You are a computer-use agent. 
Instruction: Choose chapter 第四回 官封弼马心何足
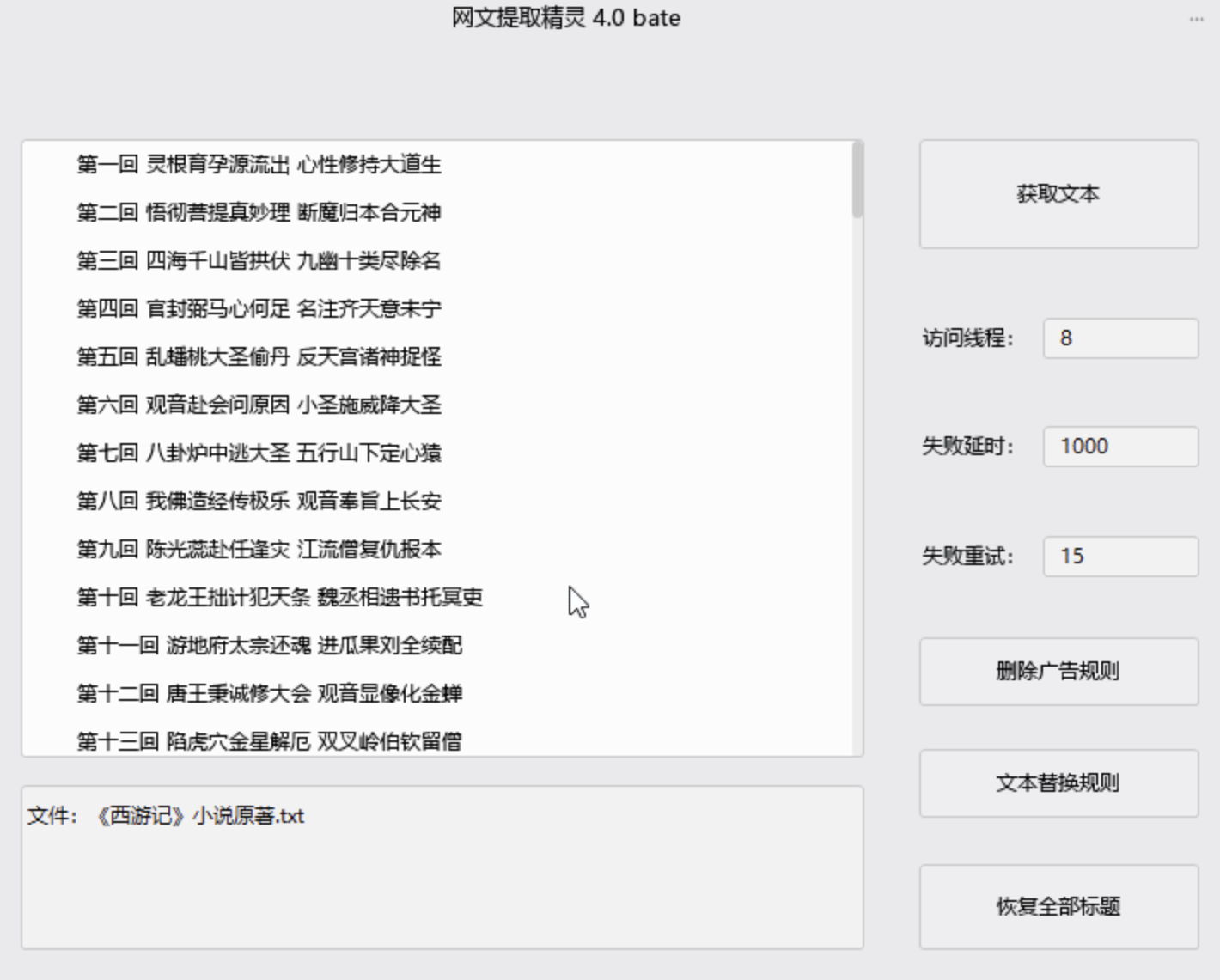click(259, 309)
